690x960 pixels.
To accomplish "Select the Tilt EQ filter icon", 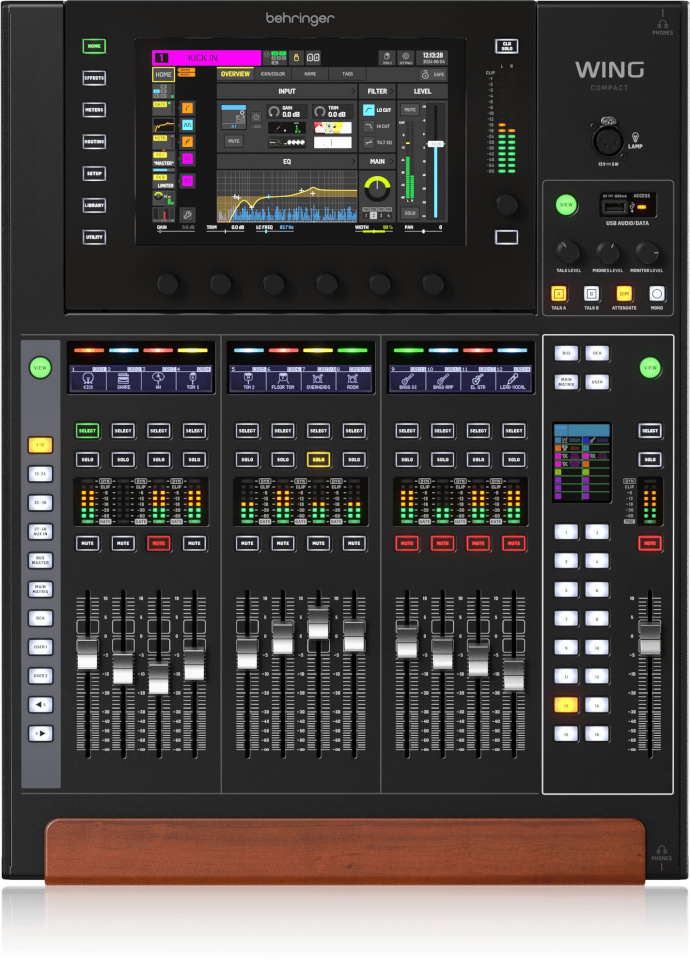I will pos(369,142).
